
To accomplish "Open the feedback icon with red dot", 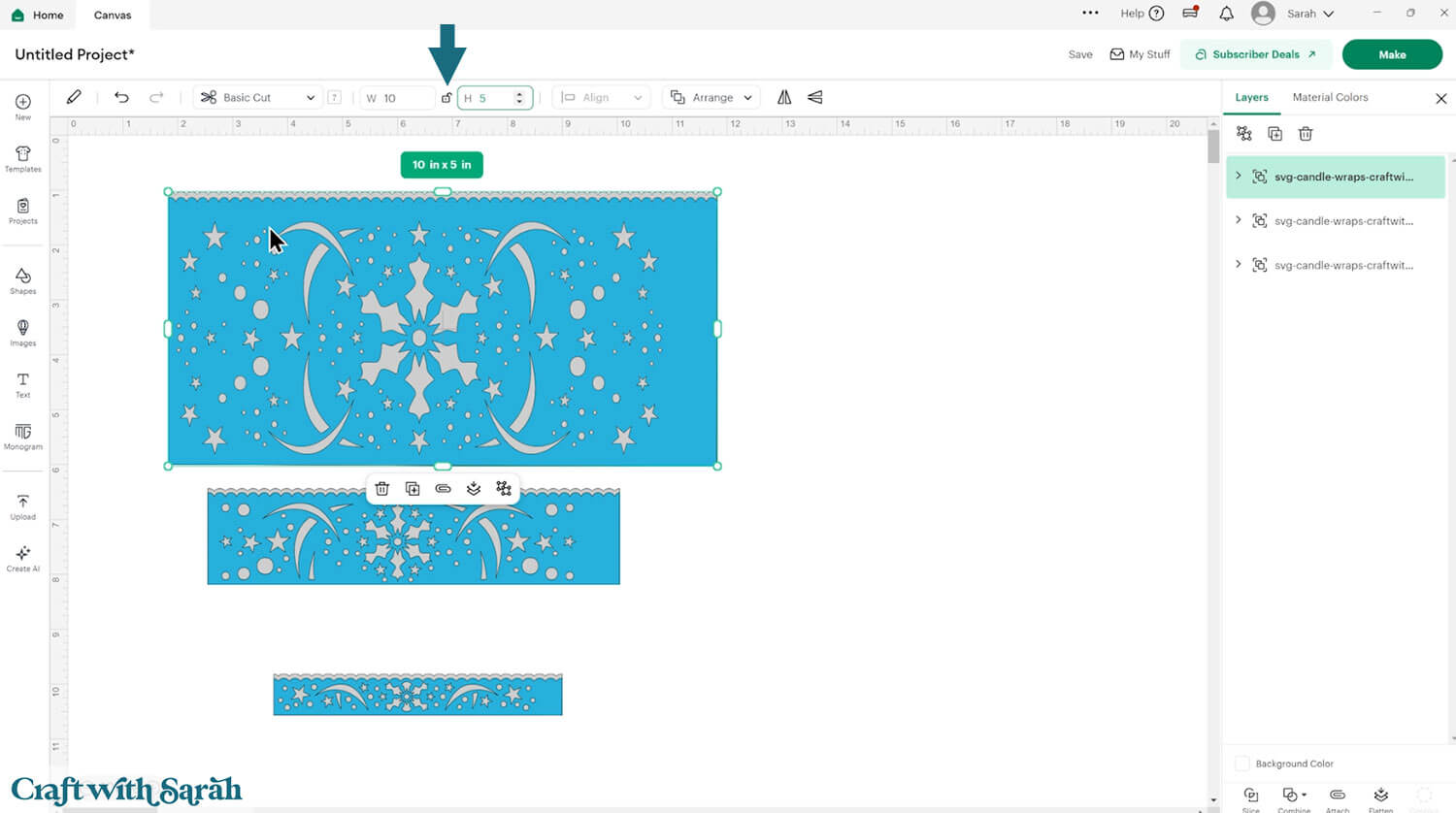I will coord(1190,13).
